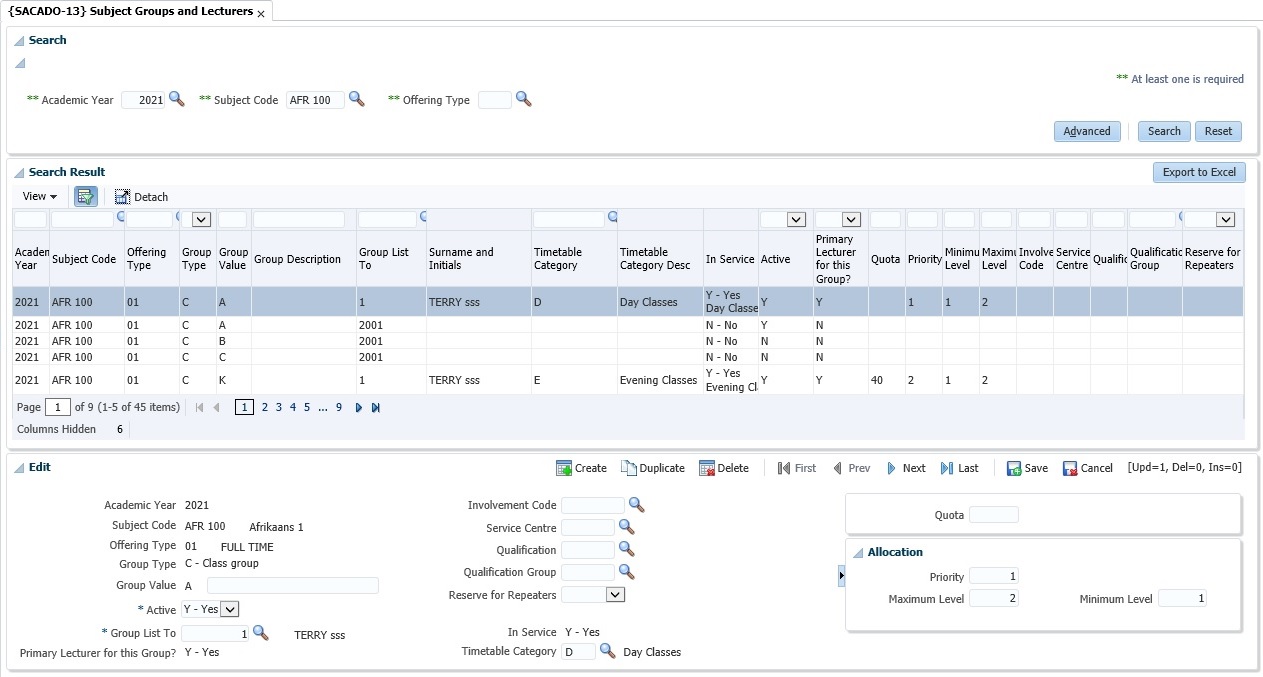This screenshot has height=677, width=1263.
Task: Open the View menu
Action: [x=40, y=197]
